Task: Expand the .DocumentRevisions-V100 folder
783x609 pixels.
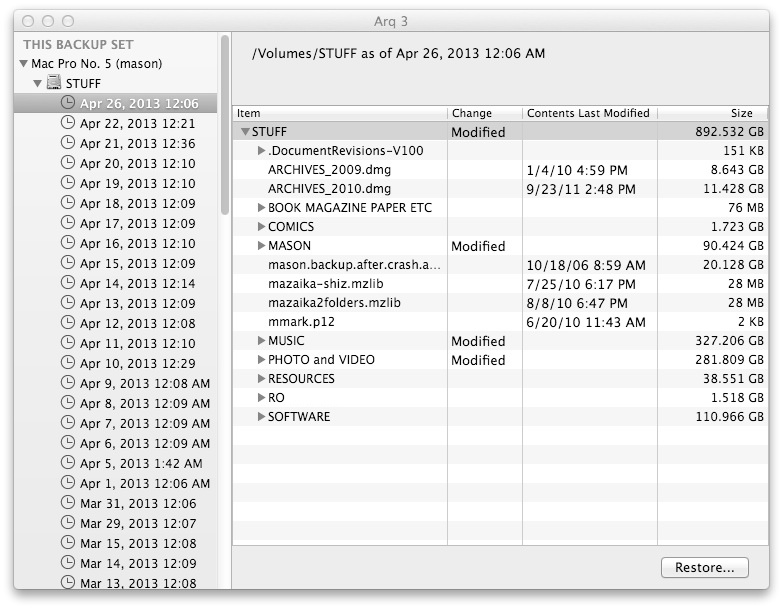Action: point(261,150)
